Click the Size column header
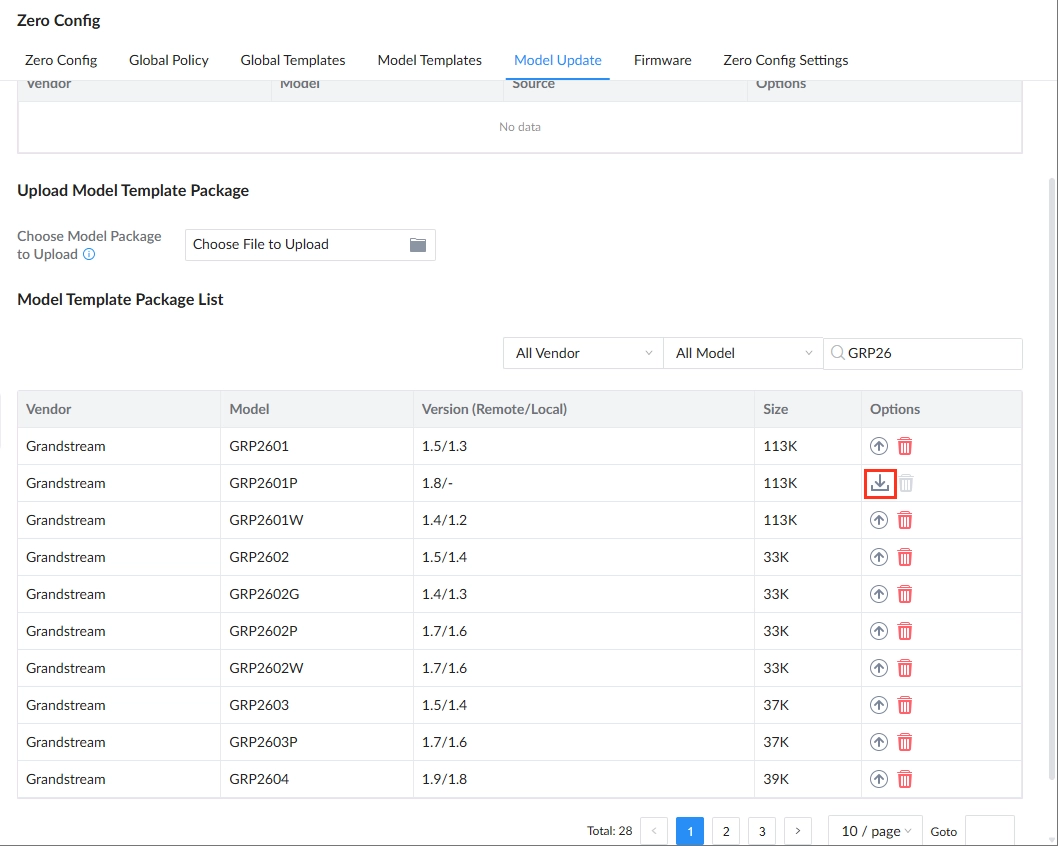This screenshot has height=846, width=1058. 808,409
